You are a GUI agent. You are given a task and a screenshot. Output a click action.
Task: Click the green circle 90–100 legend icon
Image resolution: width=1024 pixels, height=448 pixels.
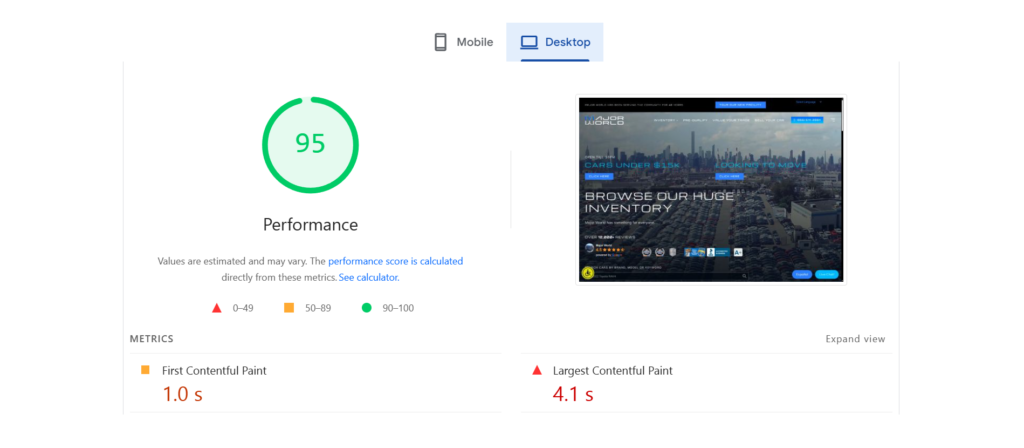[x=366, y=308]
